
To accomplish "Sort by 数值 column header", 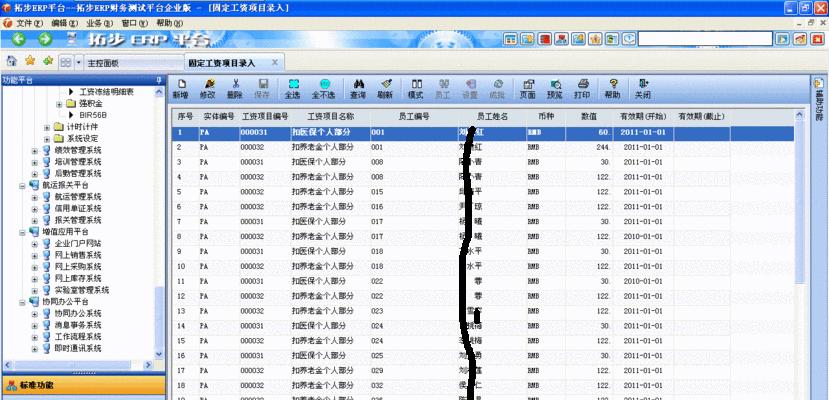I will (x=589, y=116).
